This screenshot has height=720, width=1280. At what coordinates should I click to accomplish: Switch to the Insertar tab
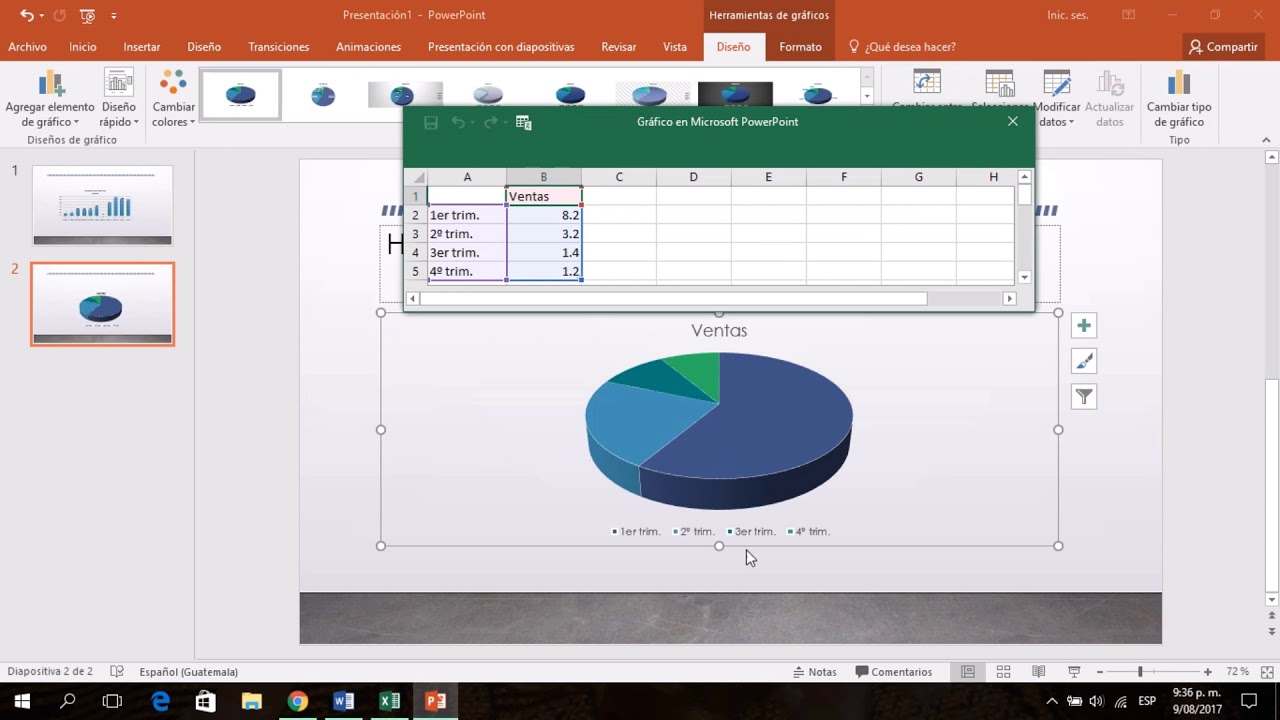pos(142,47)
